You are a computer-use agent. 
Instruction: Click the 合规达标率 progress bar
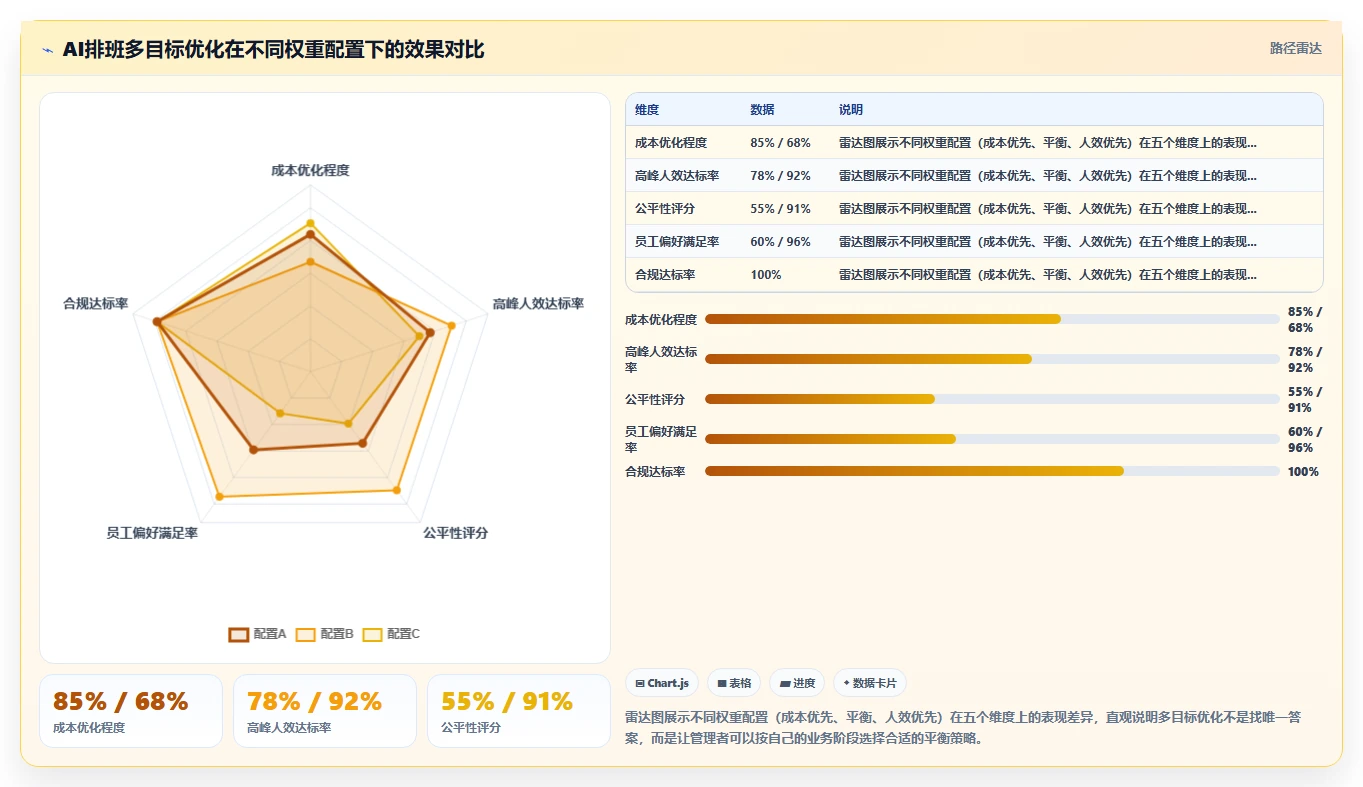point(992,471)
